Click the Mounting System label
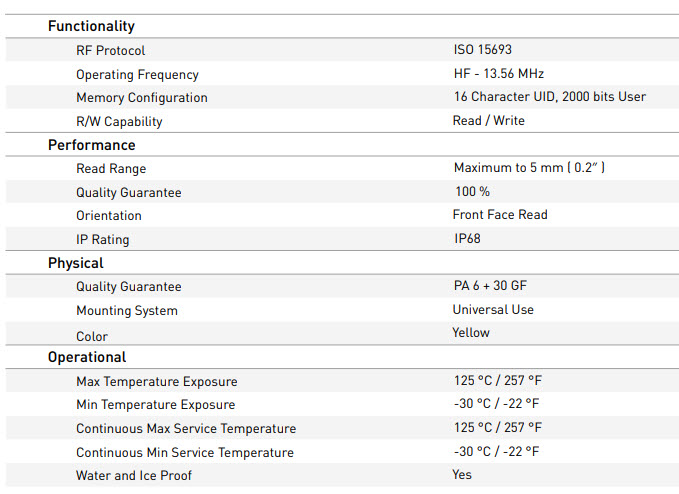Image resolution: width=679 pixels, height=494 pixels. (127, 310)
